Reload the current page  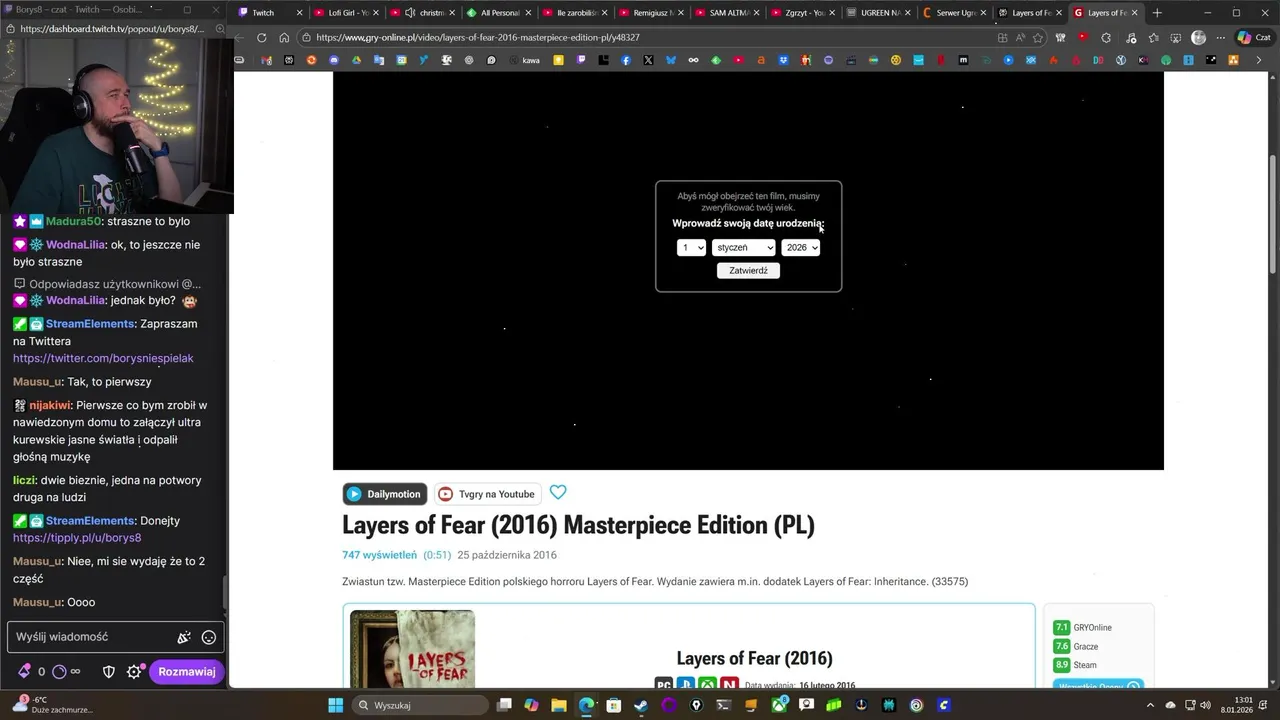click(x=262, y=37)
